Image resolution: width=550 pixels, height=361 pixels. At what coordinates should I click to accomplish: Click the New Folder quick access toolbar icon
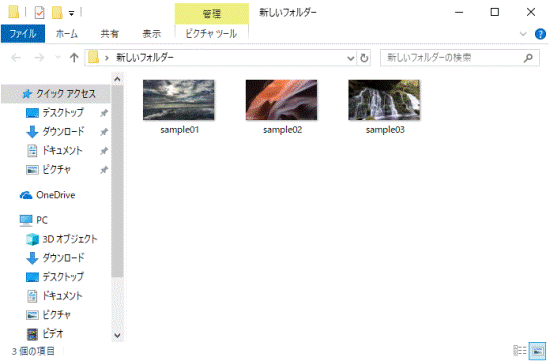tap(57, 13)
